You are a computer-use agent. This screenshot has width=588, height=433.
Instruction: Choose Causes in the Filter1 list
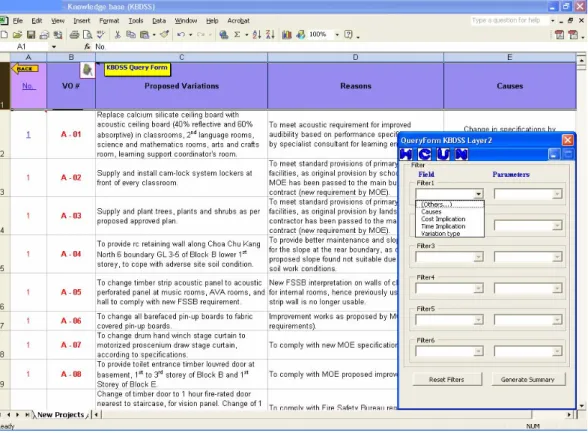point(450,212)
